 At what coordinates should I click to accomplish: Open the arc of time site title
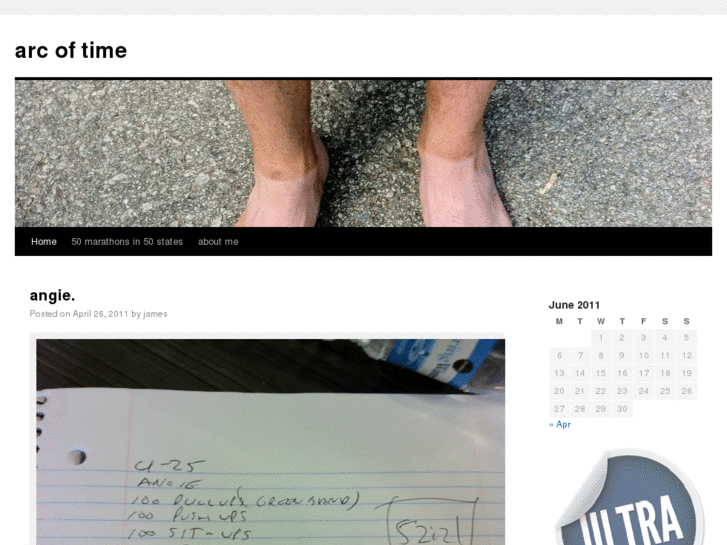click(x=71, y=50)
